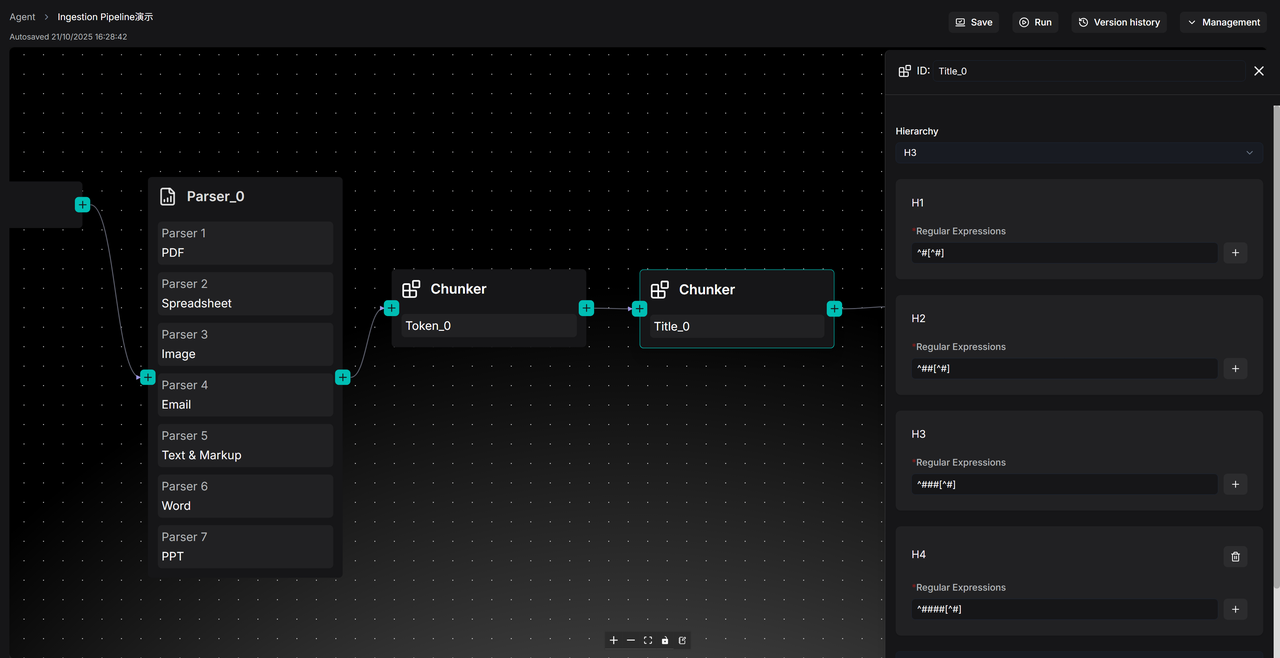1280x658 pixels.
Task: Expand the Management dropdown menu
Action: pyautogui.click(x=1223, y=22)
